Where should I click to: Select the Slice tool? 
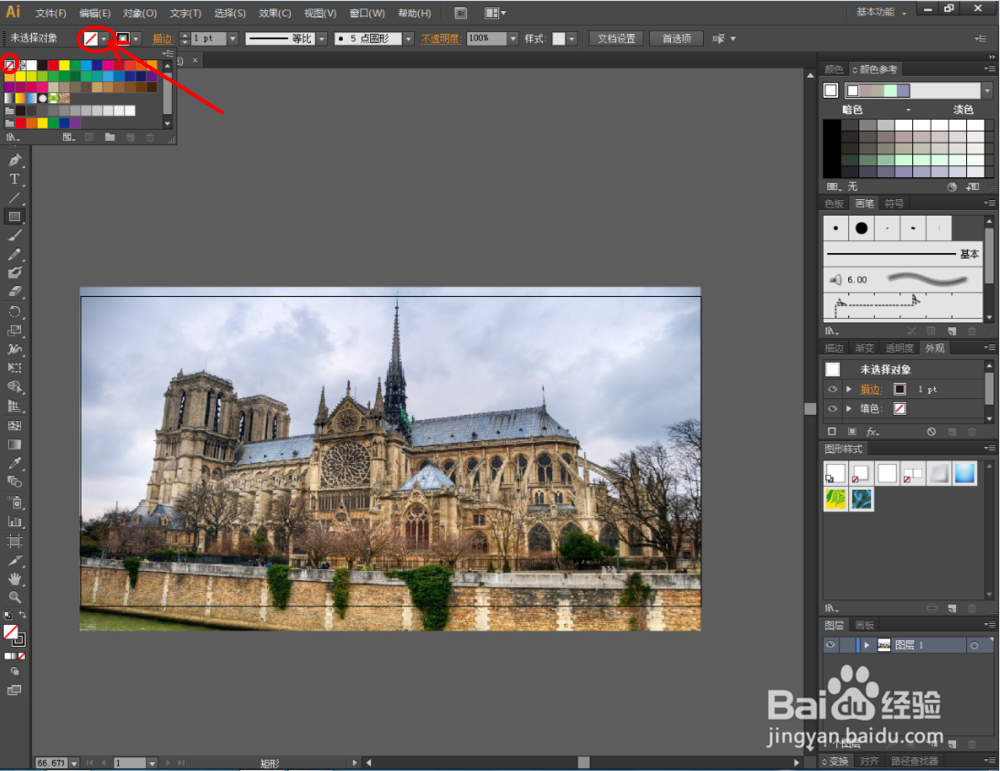tap(14, 561)
